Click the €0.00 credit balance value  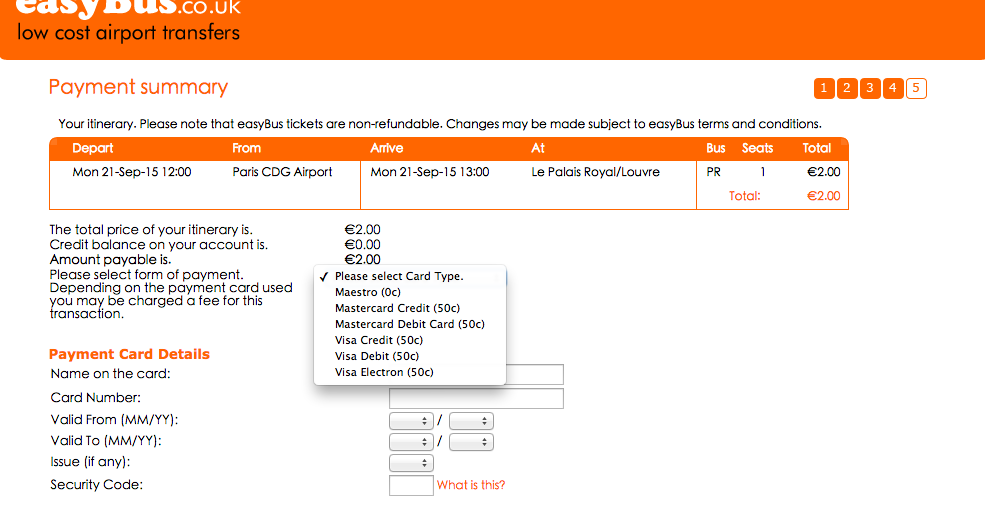(x=362, y=245)
